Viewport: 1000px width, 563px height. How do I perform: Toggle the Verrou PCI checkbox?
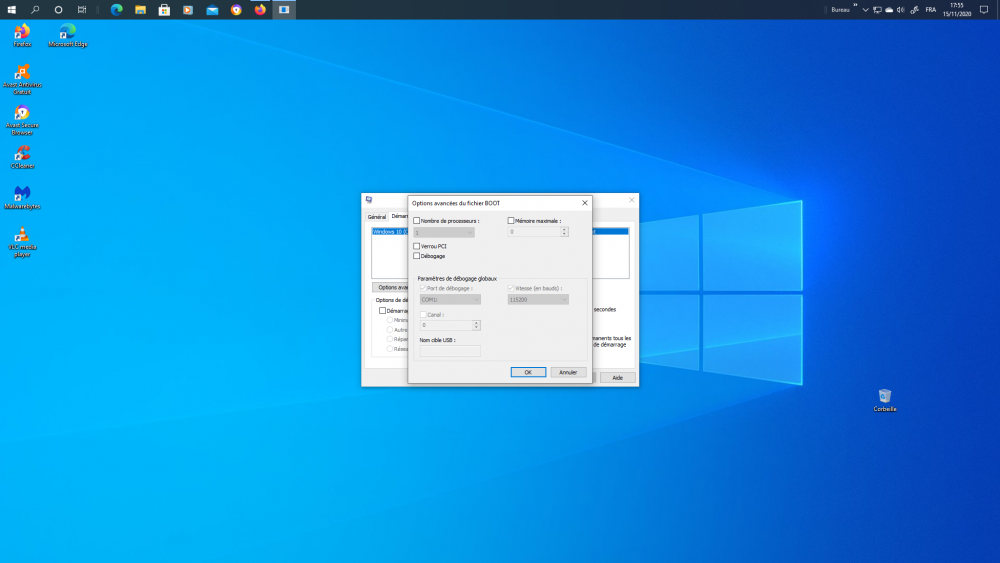417,246
